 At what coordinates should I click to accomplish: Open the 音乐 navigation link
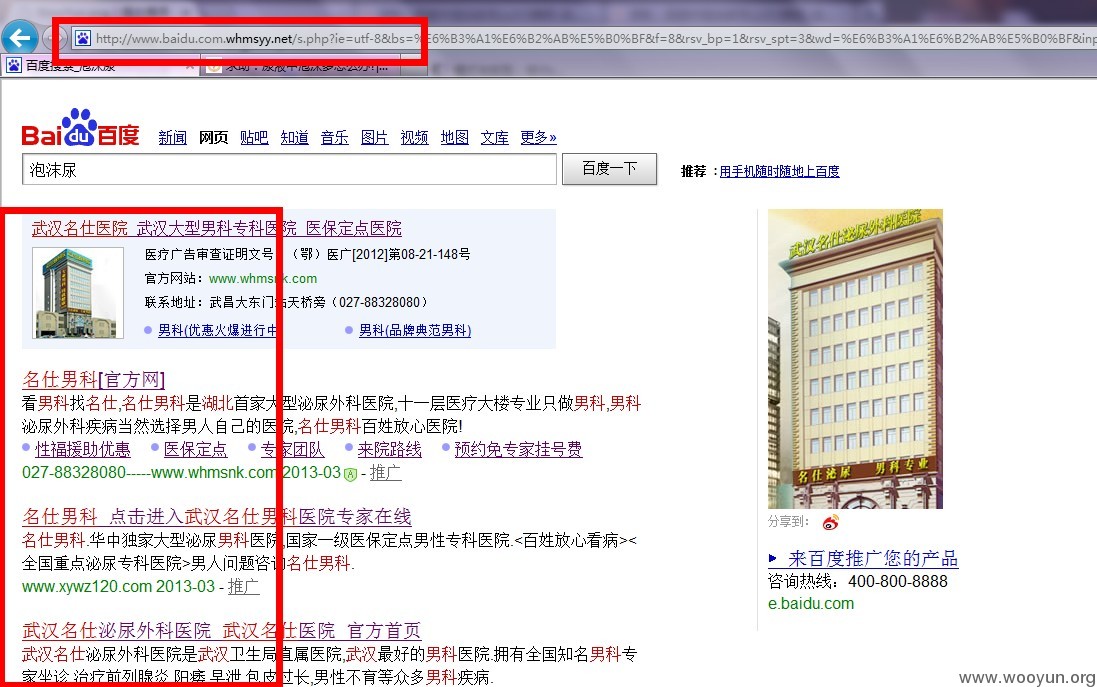tap(334, 137)
